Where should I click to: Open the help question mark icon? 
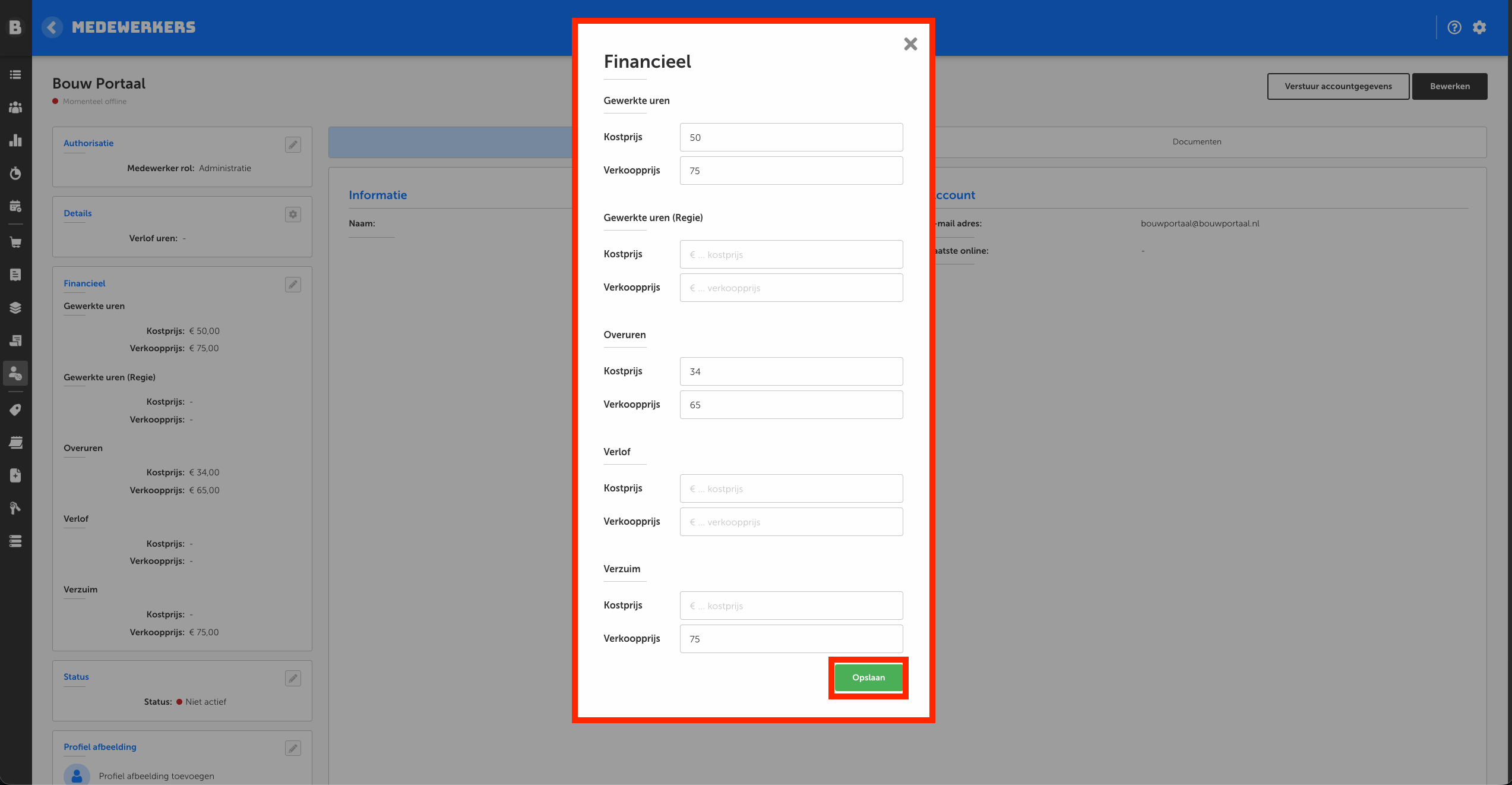pyautogui.click(x=1454, y=27)
